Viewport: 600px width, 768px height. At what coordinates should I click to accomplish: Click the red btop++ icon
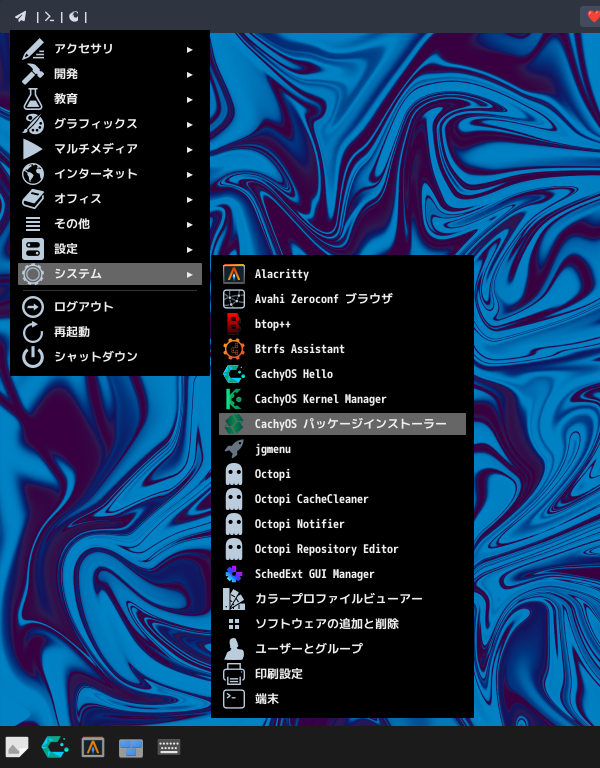click(x=234, y=324)
